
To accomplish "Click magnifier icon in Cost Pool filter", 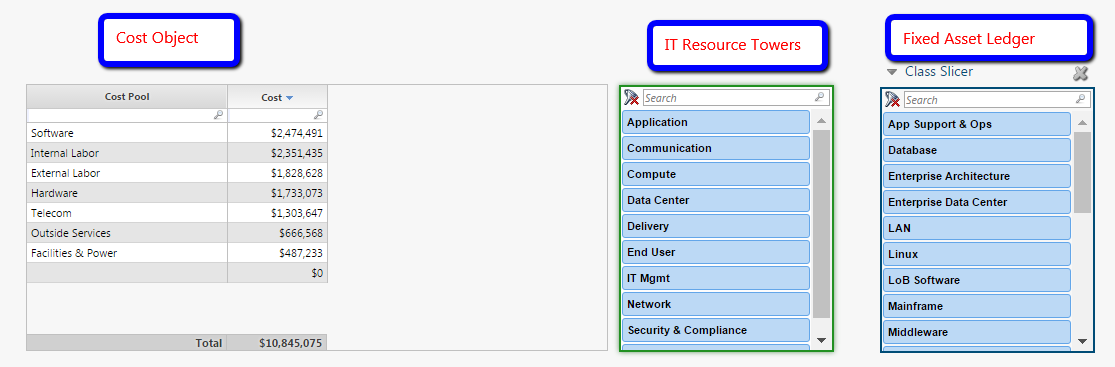I will pos(218,115).
